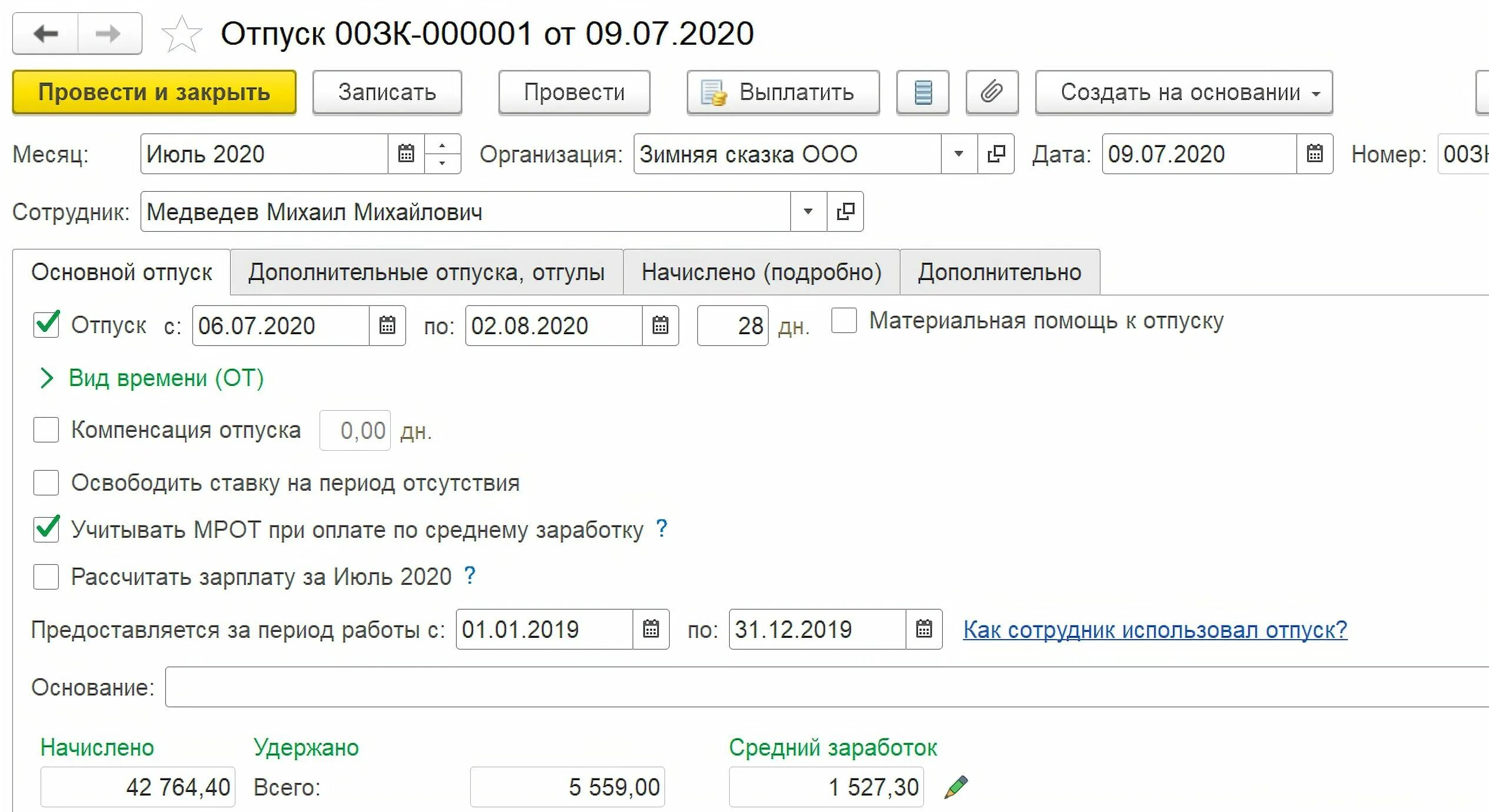Click Средний заработок value 1 527,30
1489x812 pixels.
pos(826,787)
